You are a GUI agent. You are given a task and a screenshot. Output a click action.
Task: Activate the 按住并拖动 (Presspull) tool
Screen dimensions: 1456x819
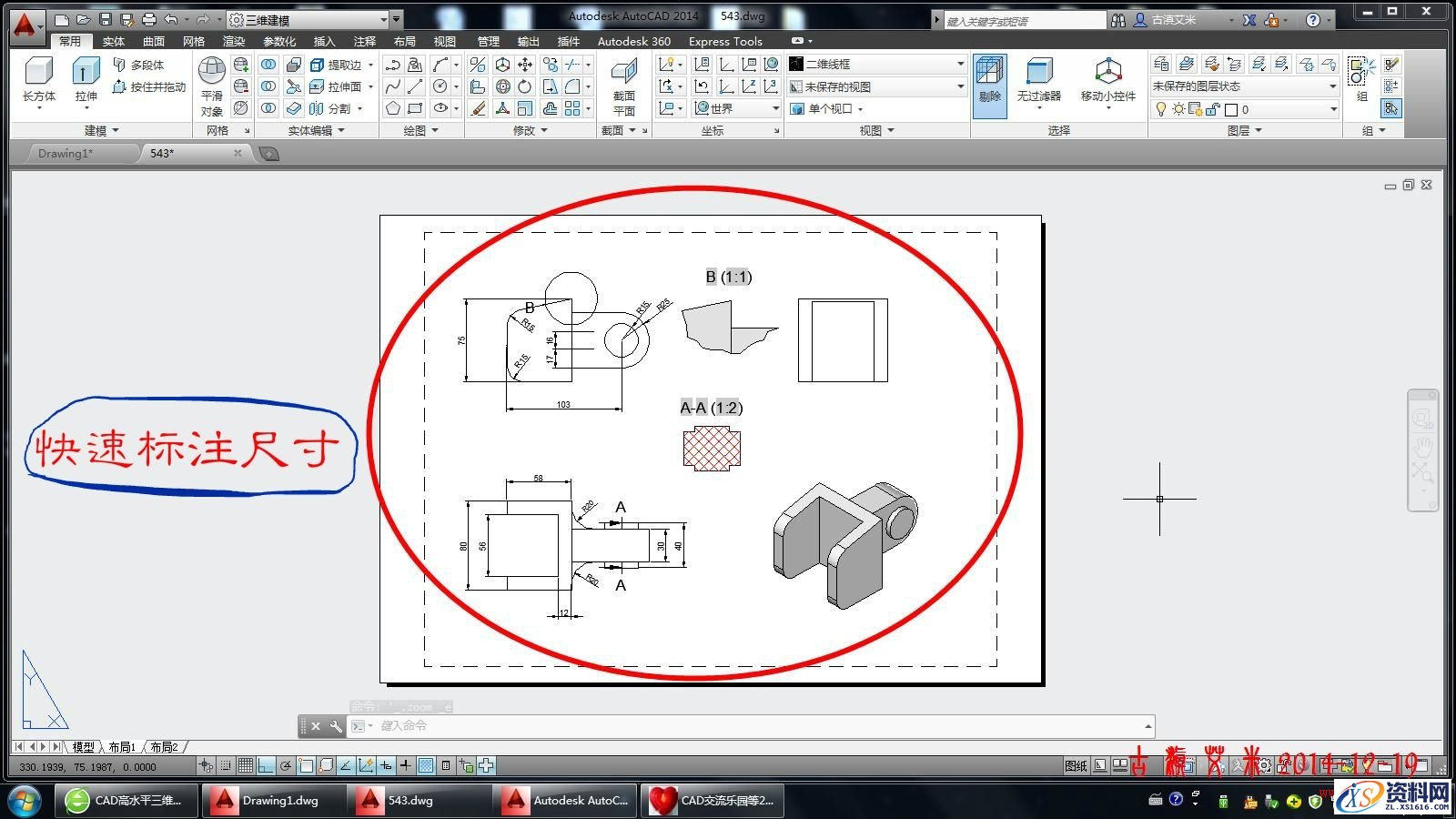pyautogui.click(x=148, y=86)
